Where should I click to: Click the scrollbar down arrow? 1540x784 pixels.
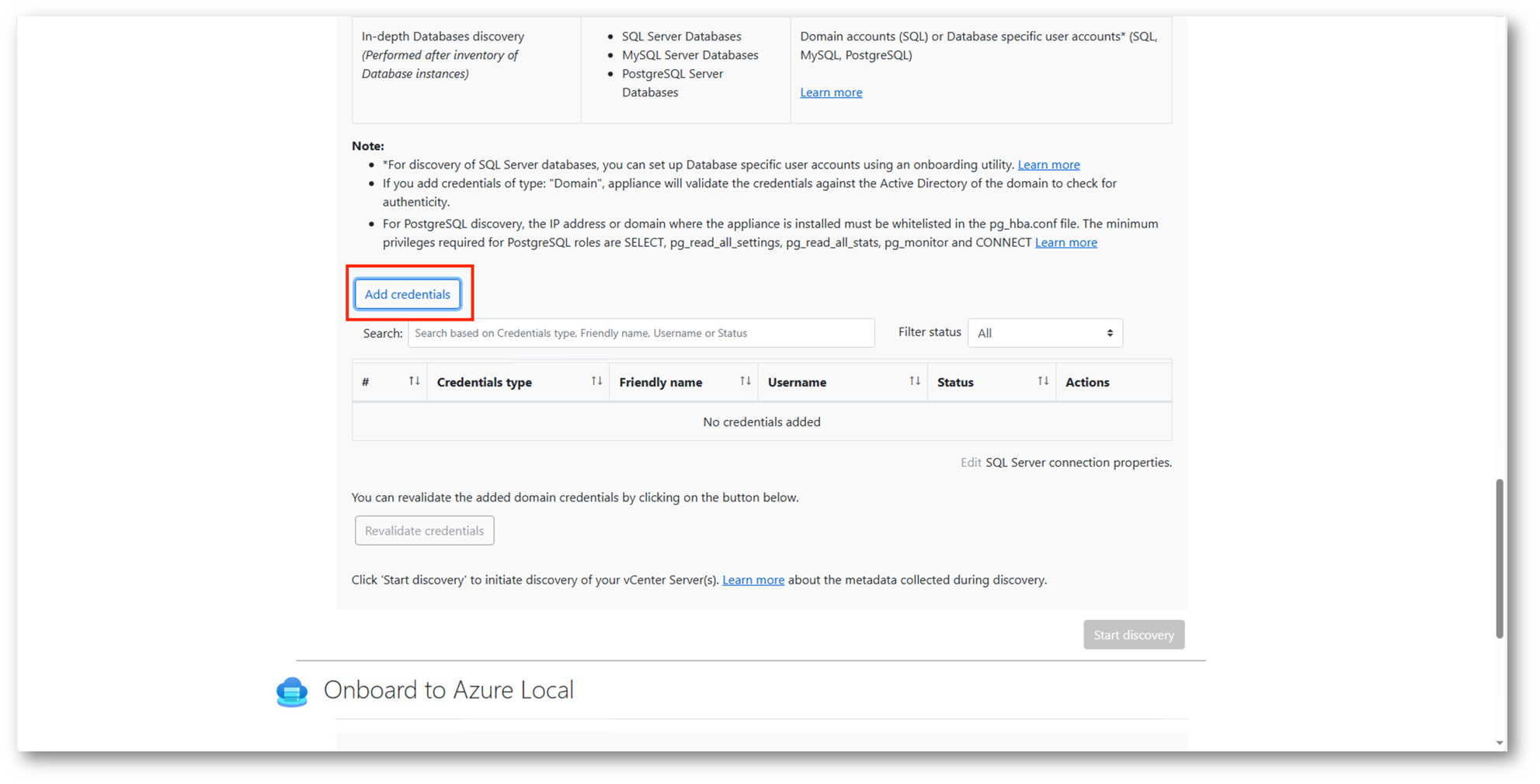pyautogui.click(x=1499, y=743)
